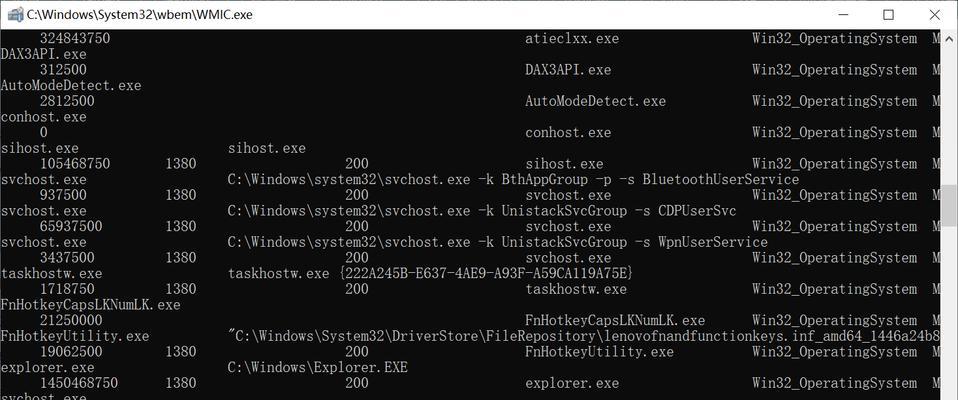Click the WpnUserService svchost command line
Viewport: 958px width, 400px height.
point(497,242)
